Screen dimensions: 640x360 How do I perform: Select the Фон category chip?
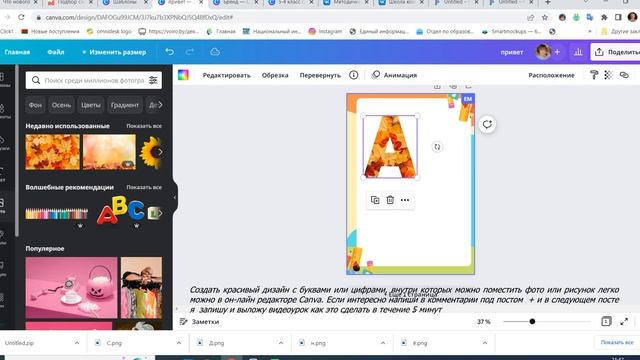(36, 105)
